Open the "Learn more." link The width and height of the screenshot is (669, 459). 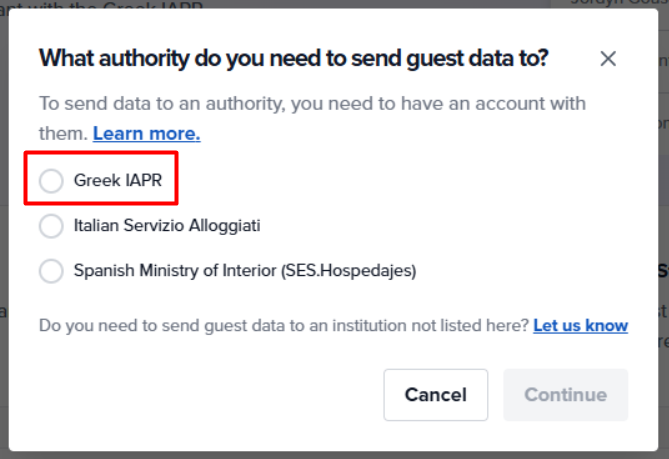(147, 134)
